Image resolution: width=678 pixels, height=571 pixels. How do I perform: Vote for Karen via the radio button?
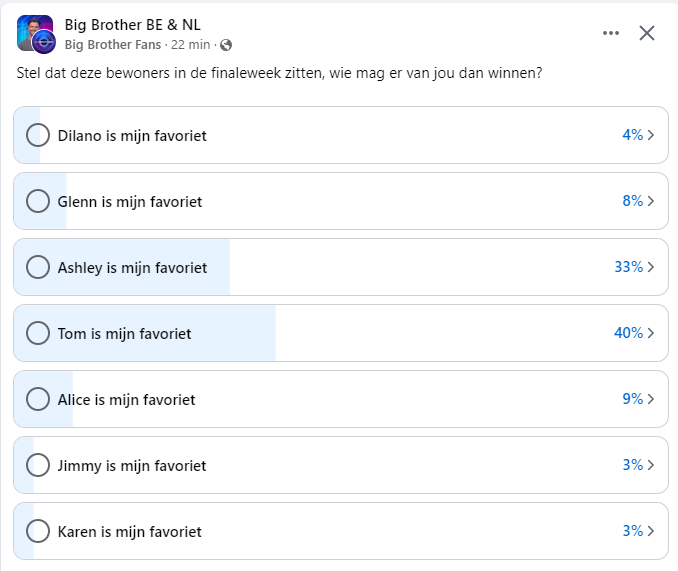tap(38, 531)
